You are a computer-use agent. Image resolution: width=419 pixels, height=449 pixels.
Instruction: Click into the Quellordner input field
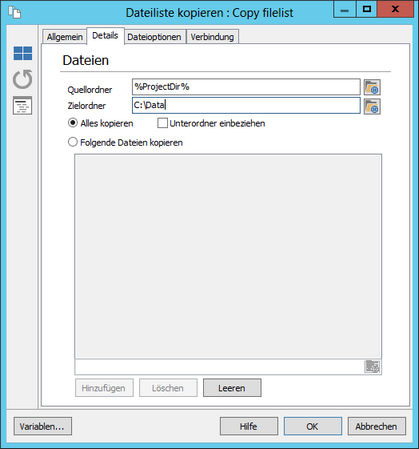coord(246,87)
